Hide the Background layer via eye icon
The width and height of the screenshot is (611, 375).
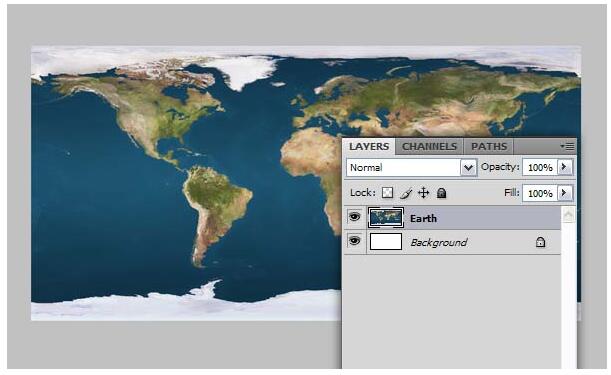pyautogui.click(x=354, y=241)
